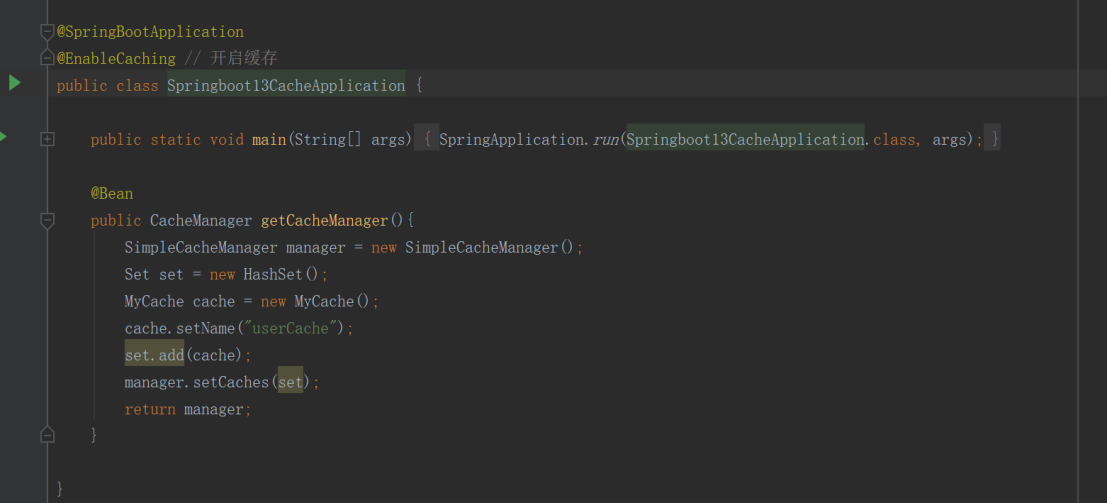This screenshot has height=503, width=1108.
Task: Click the final closing brace of the class
Action: click(x=59, y=488)
